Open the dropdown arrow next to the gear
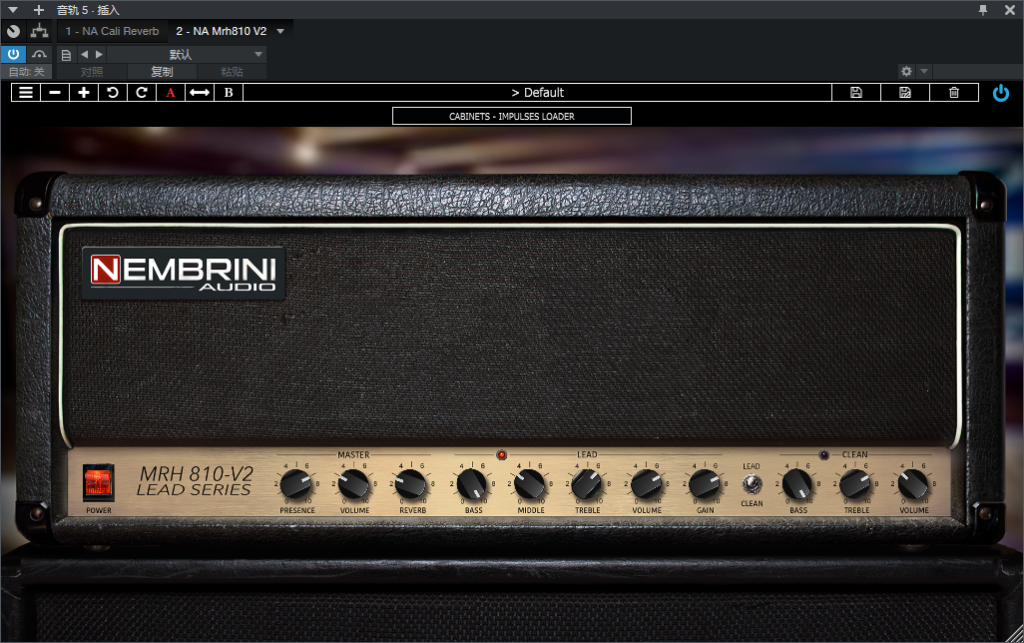The image size is (1024, 643). tap(924, 71)
